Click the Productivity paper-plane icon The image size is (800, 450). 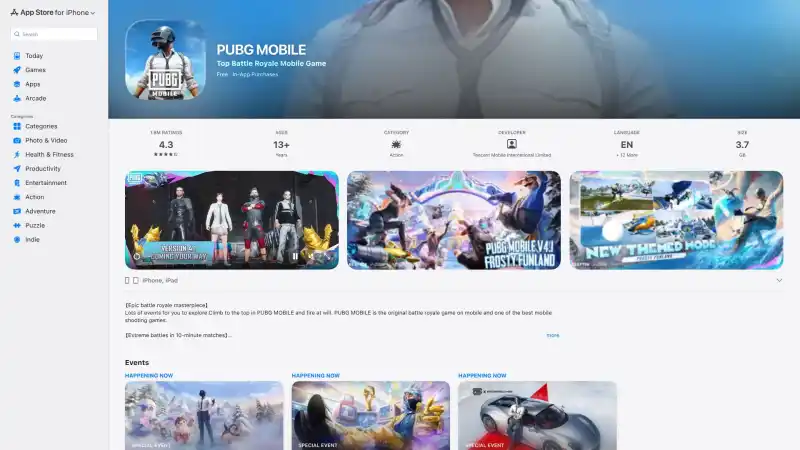[x=17, y=168]
